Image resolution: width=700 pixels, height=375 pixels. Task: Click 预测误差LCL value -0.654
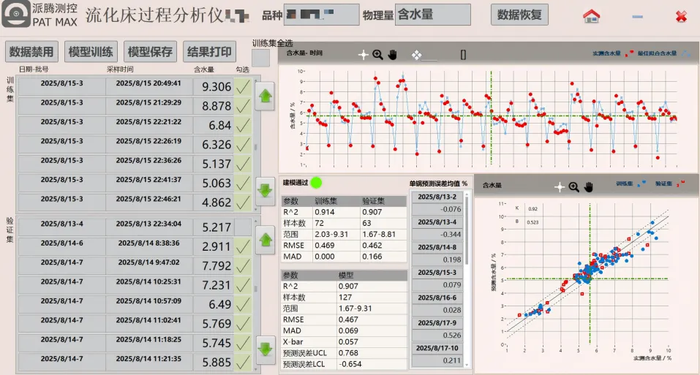tap(372, 364)
